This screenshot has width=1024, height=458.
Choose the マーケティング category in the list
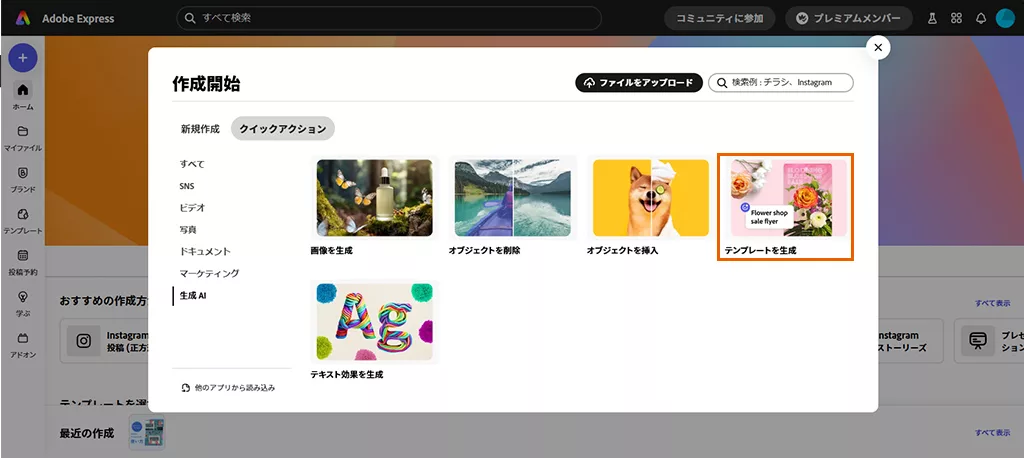[x=209, y=273]
